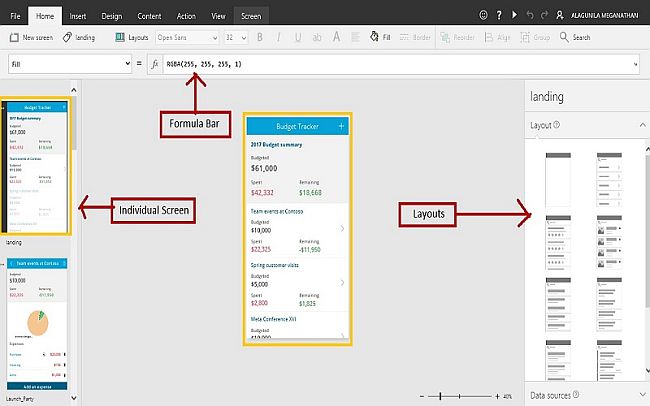
Task: Open the Fill property dropdown
Action: pos(70,64)
